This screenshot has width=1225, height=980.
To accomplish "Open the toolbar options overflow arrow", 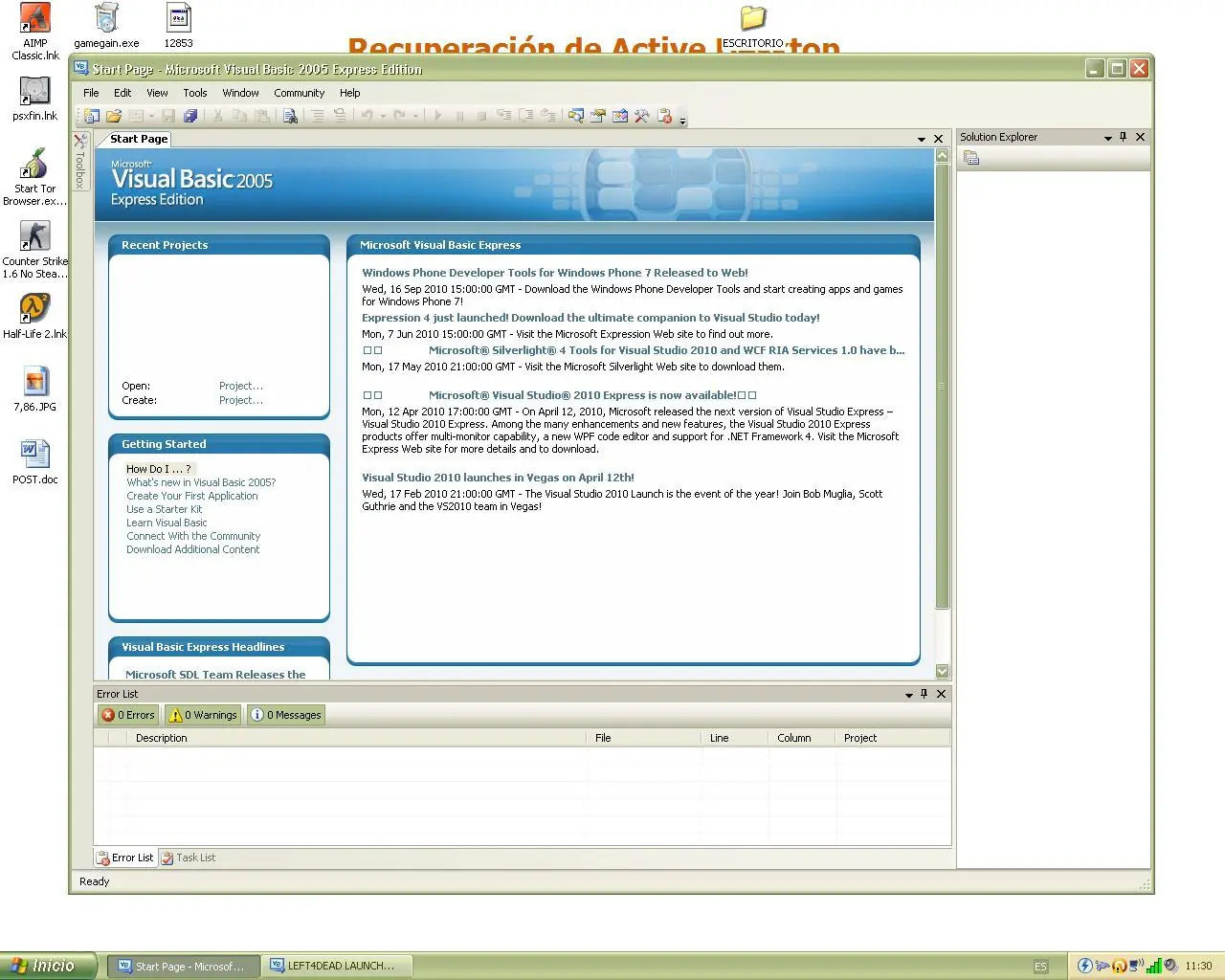I will click(682, 120).
